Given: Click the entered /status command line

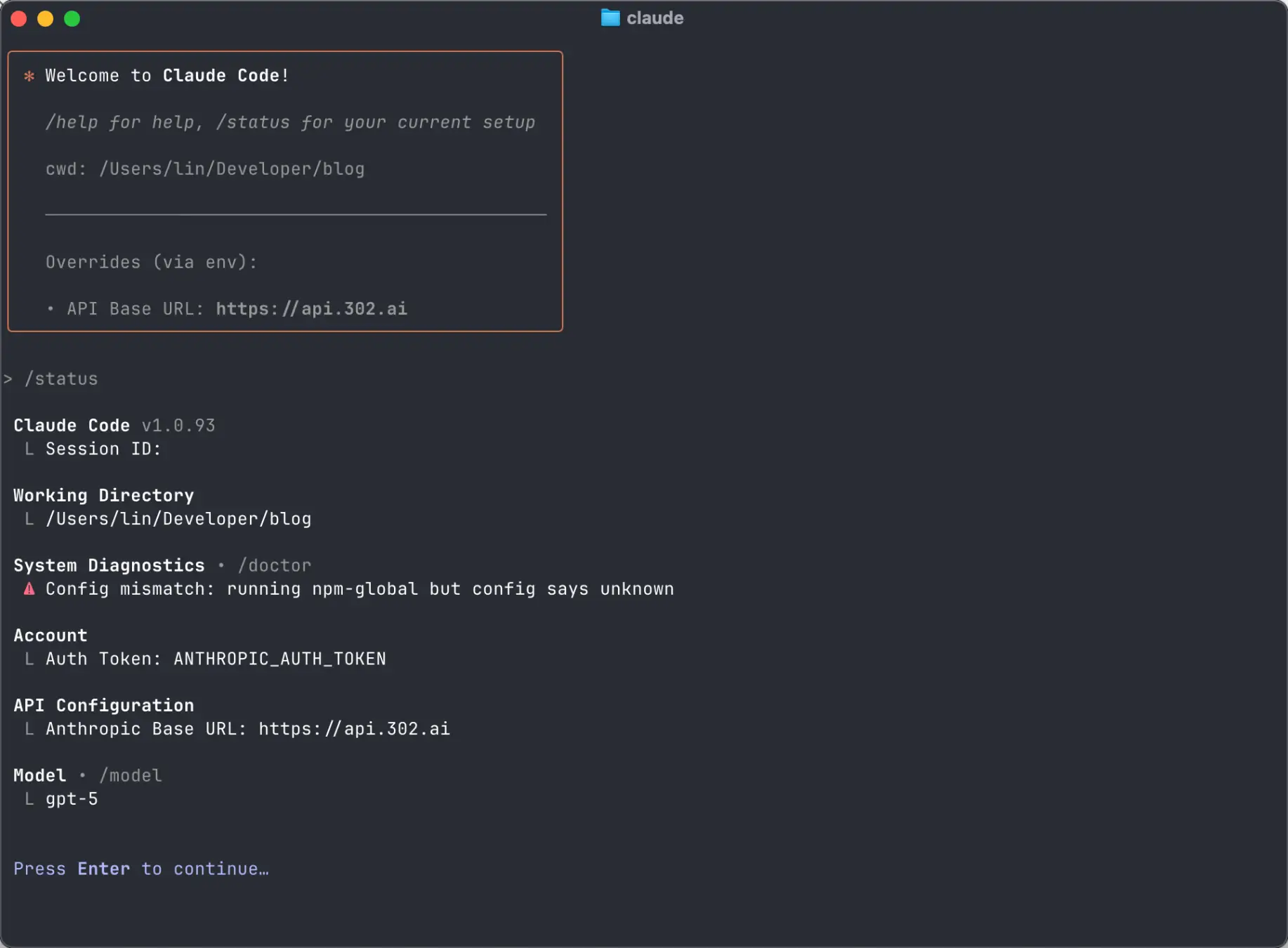Looking at the screenshot, I should (x=61, y=379).
